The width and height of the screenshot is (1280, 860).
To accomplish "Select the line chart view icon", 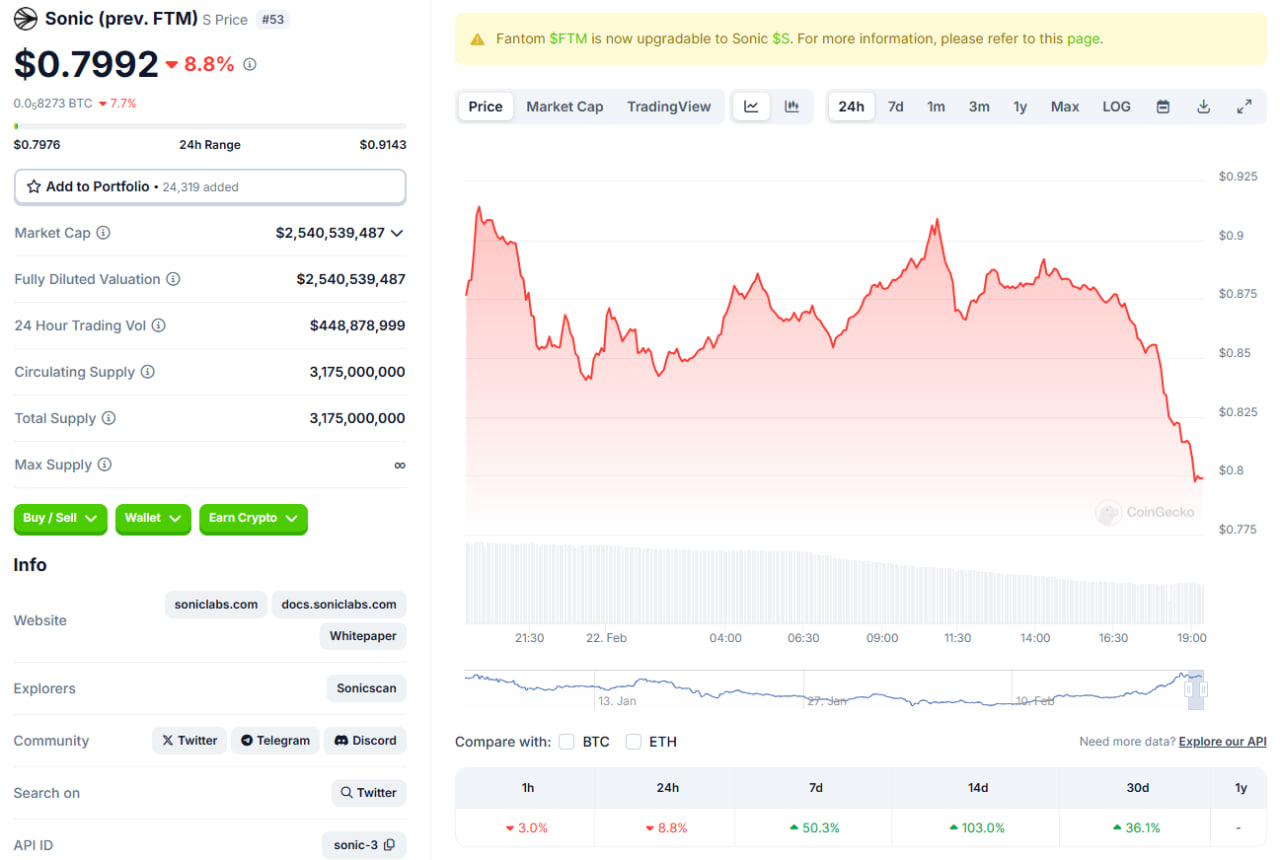I will coord(752,107).
